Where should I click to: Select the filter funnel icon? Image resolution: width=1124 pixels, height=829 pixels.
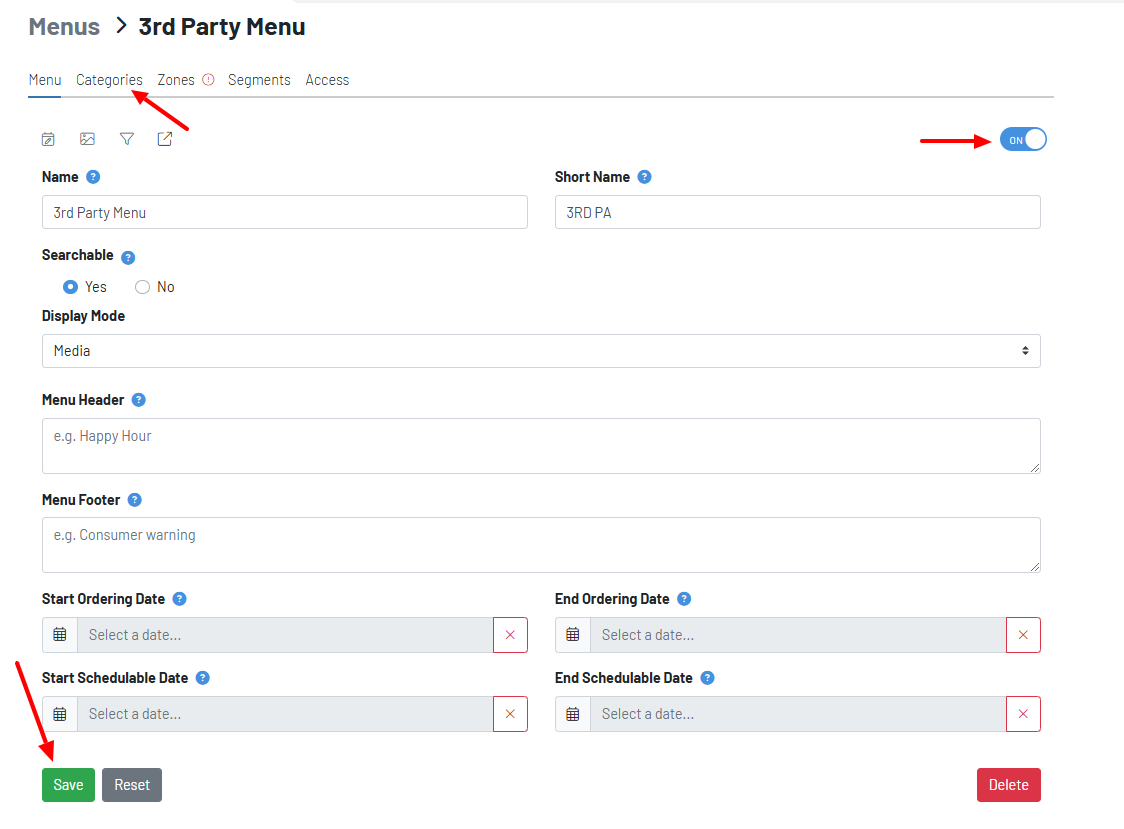click(x=126, y=138)
